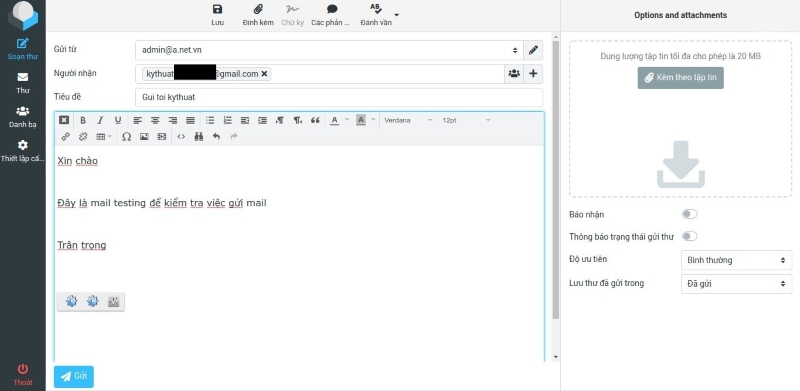The width and height of the screenshot is (800, 391).
Task: Increase the indent
Action: 262,120
